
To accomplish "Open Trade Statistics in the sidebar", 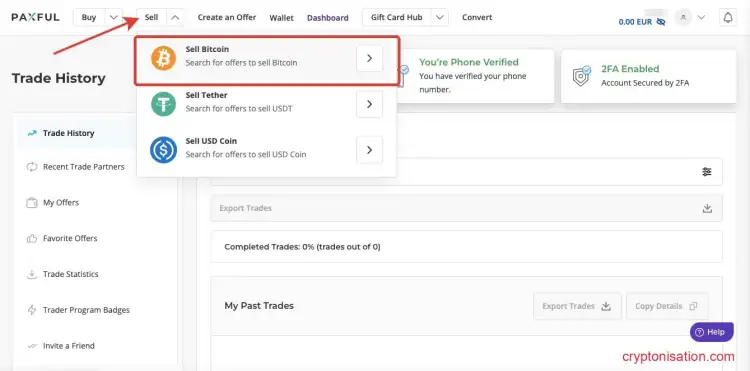I will pyautogui.click(x=70, y=274).
